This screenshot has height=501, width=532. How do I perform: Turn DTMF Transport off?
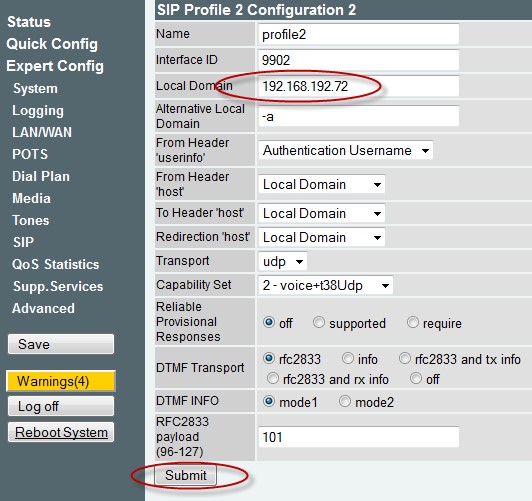coord(416,378)
